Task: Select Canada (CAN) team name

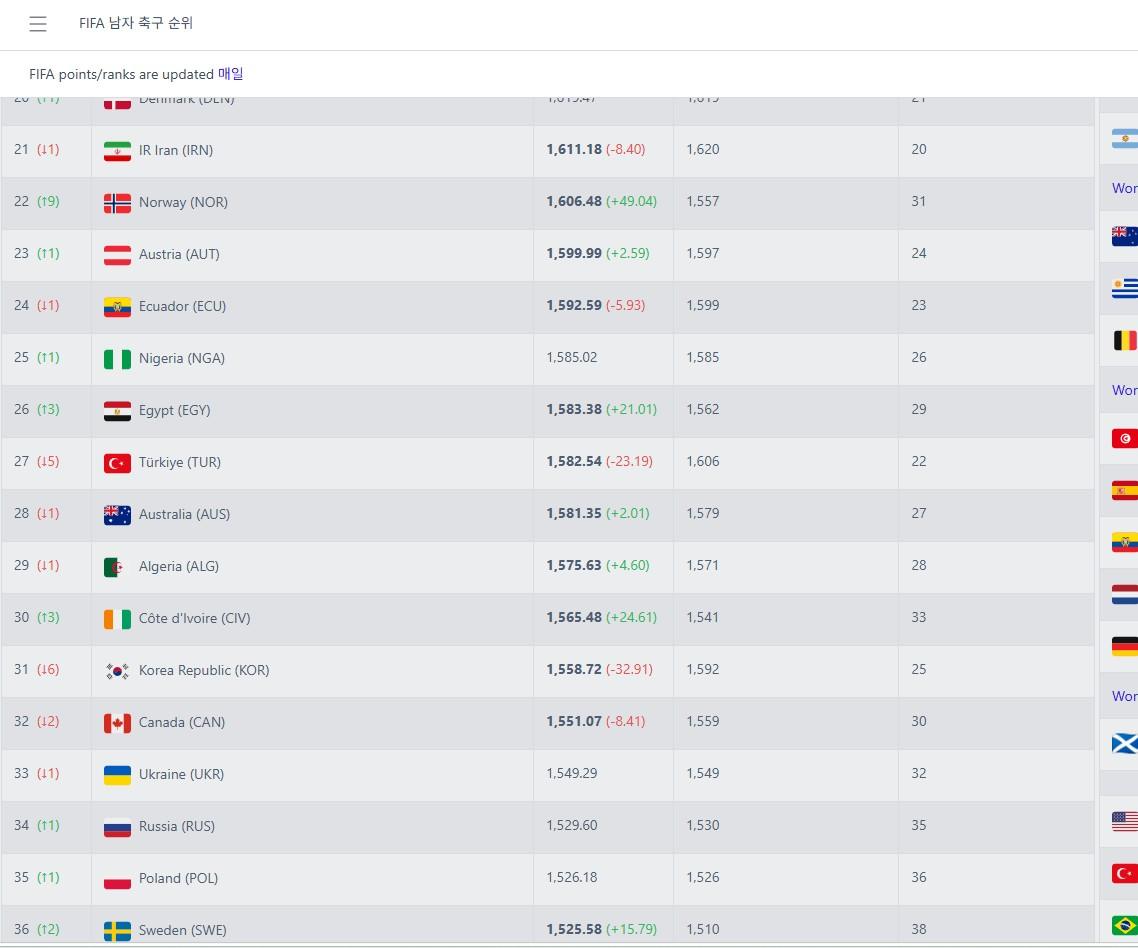Action: pyautogui.click(x=181, y=723)
